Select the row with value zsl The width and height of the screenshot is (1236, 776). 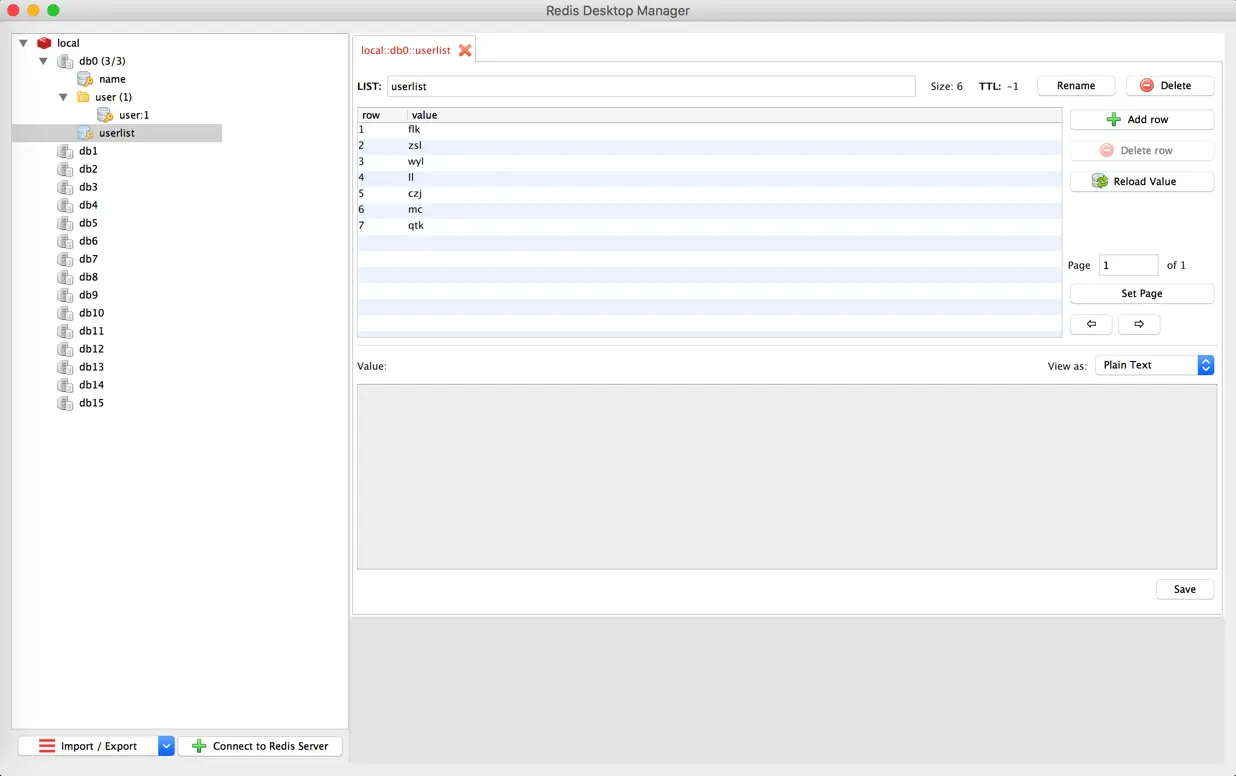709,145
